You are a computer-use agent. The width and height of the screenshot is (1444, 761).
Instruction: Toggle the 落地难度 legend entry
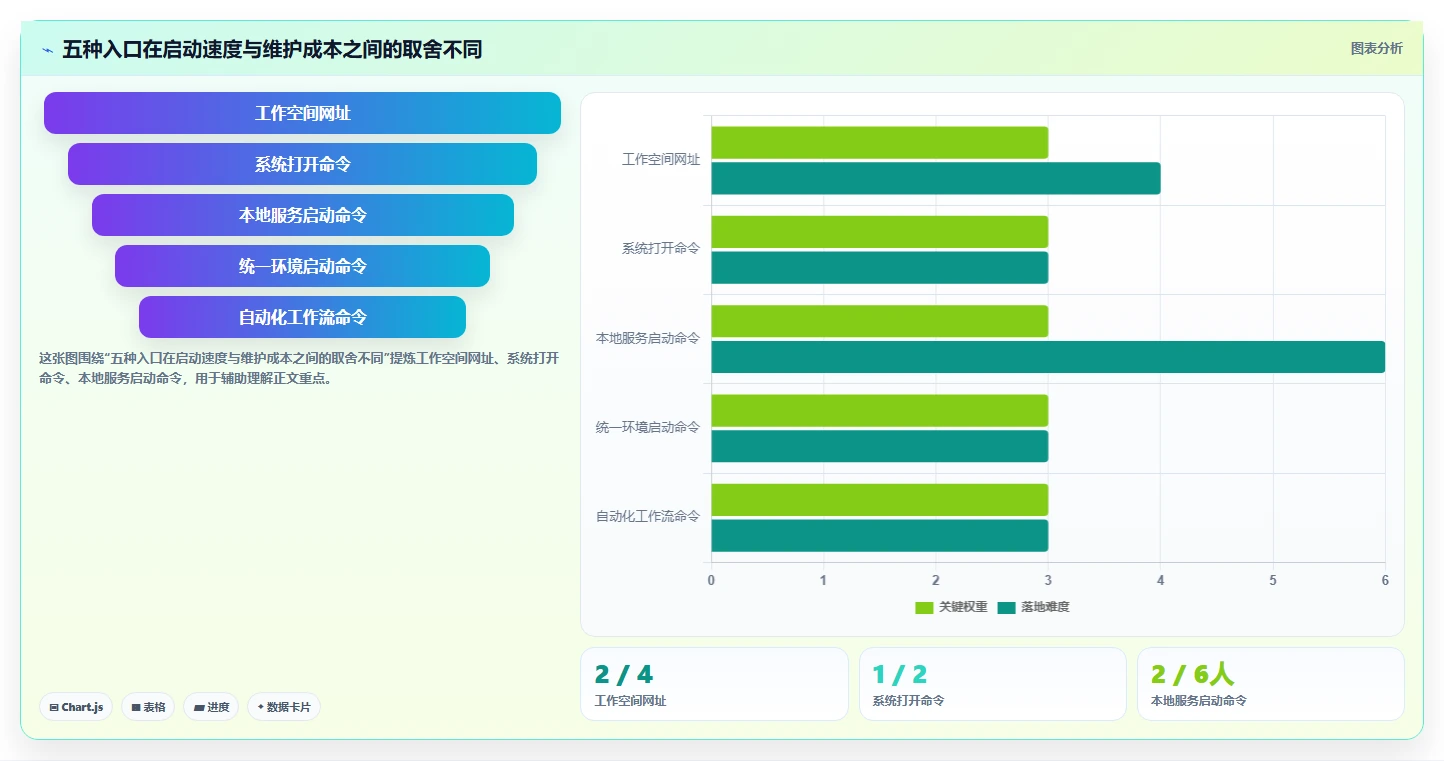[1033, 607]
